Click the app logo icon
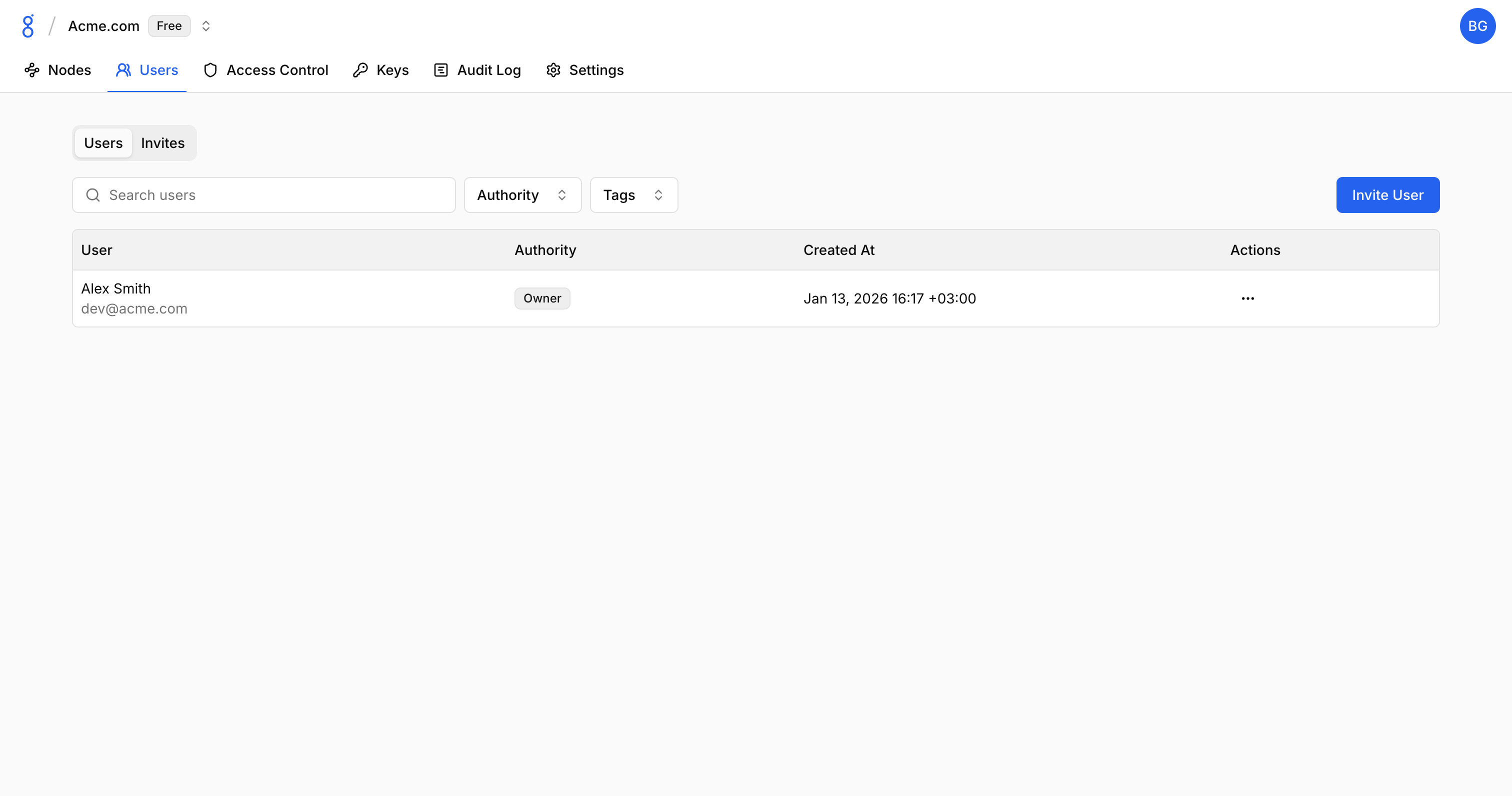Image resolution: width=1512 pixels, height=796 pixels. [27, 26]
